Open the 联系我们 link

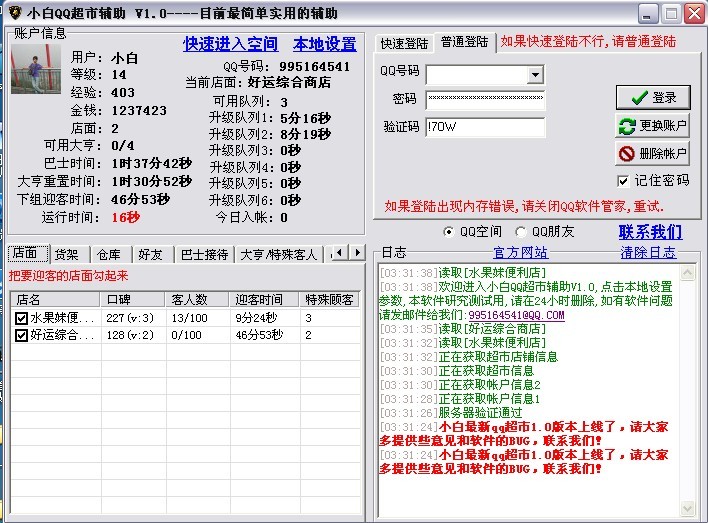pos(650,232)
